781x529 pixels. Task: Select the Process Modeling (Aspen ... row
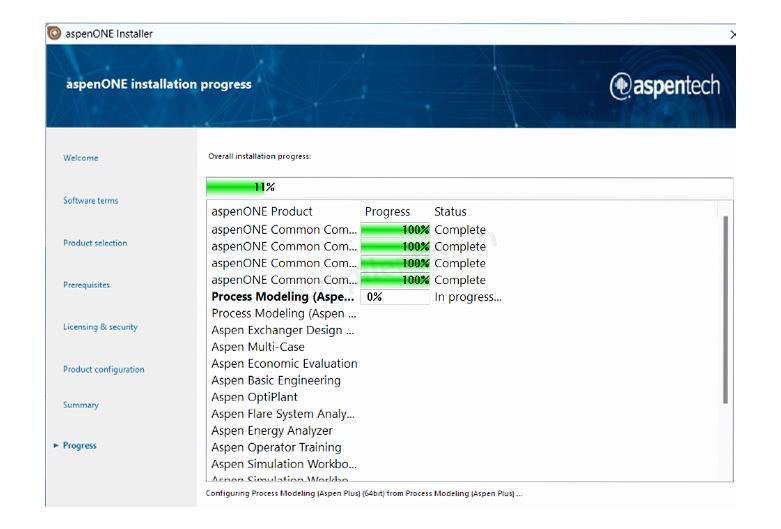coord(284,313)
